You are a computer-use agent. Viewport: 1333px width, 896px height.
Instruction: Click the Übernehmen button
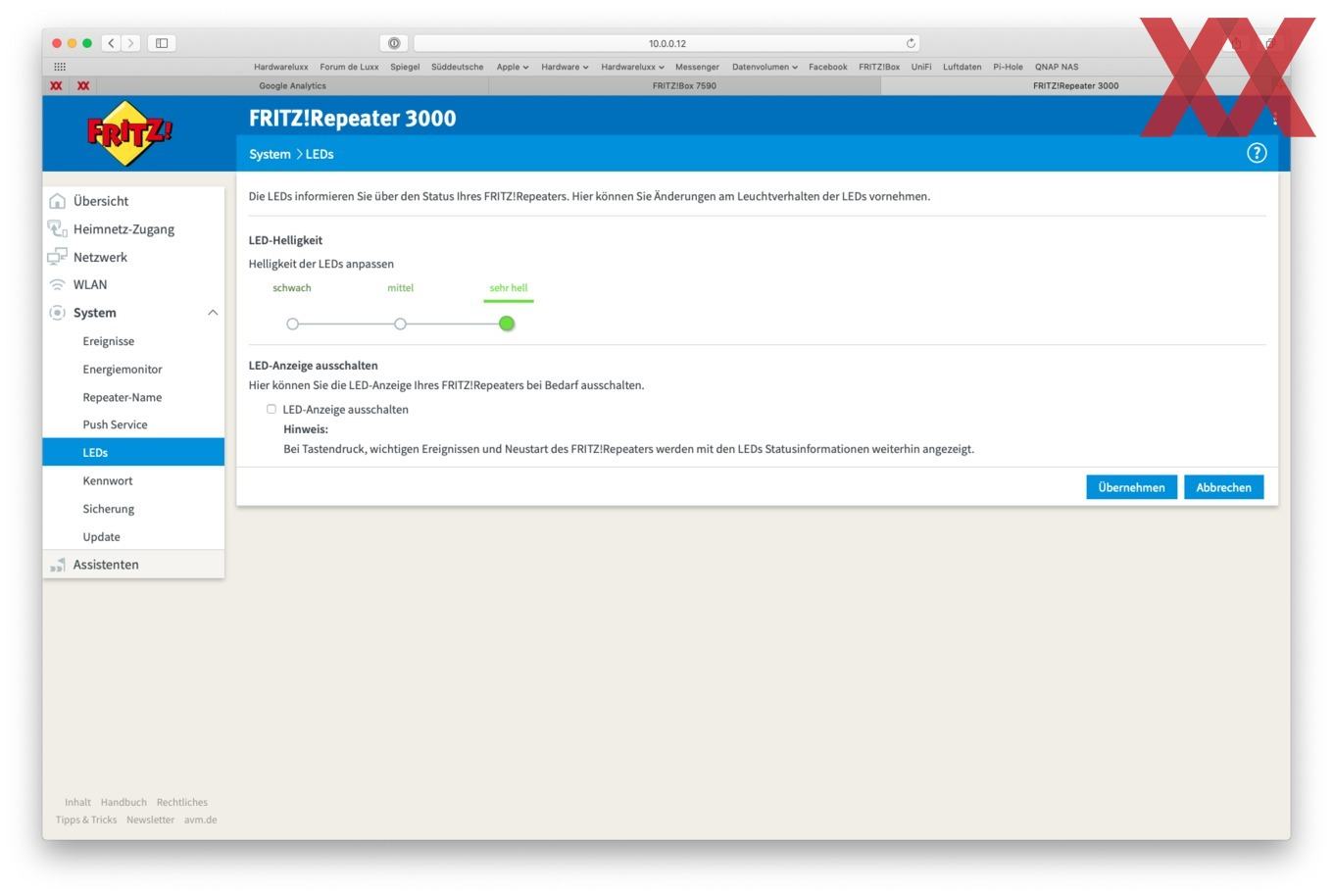click(1131, 487)
